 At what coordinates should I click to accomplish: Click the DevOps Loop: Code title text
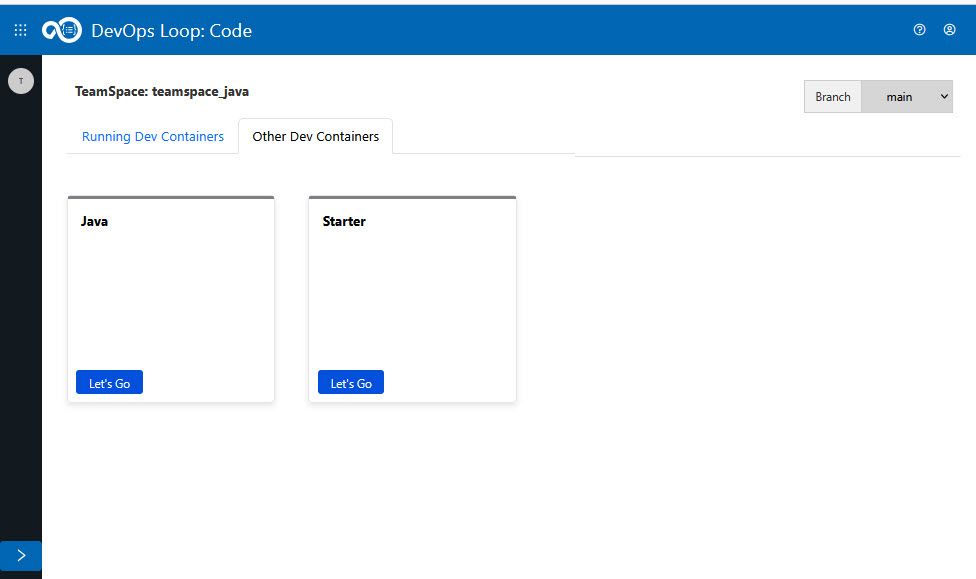pos(171,31)
